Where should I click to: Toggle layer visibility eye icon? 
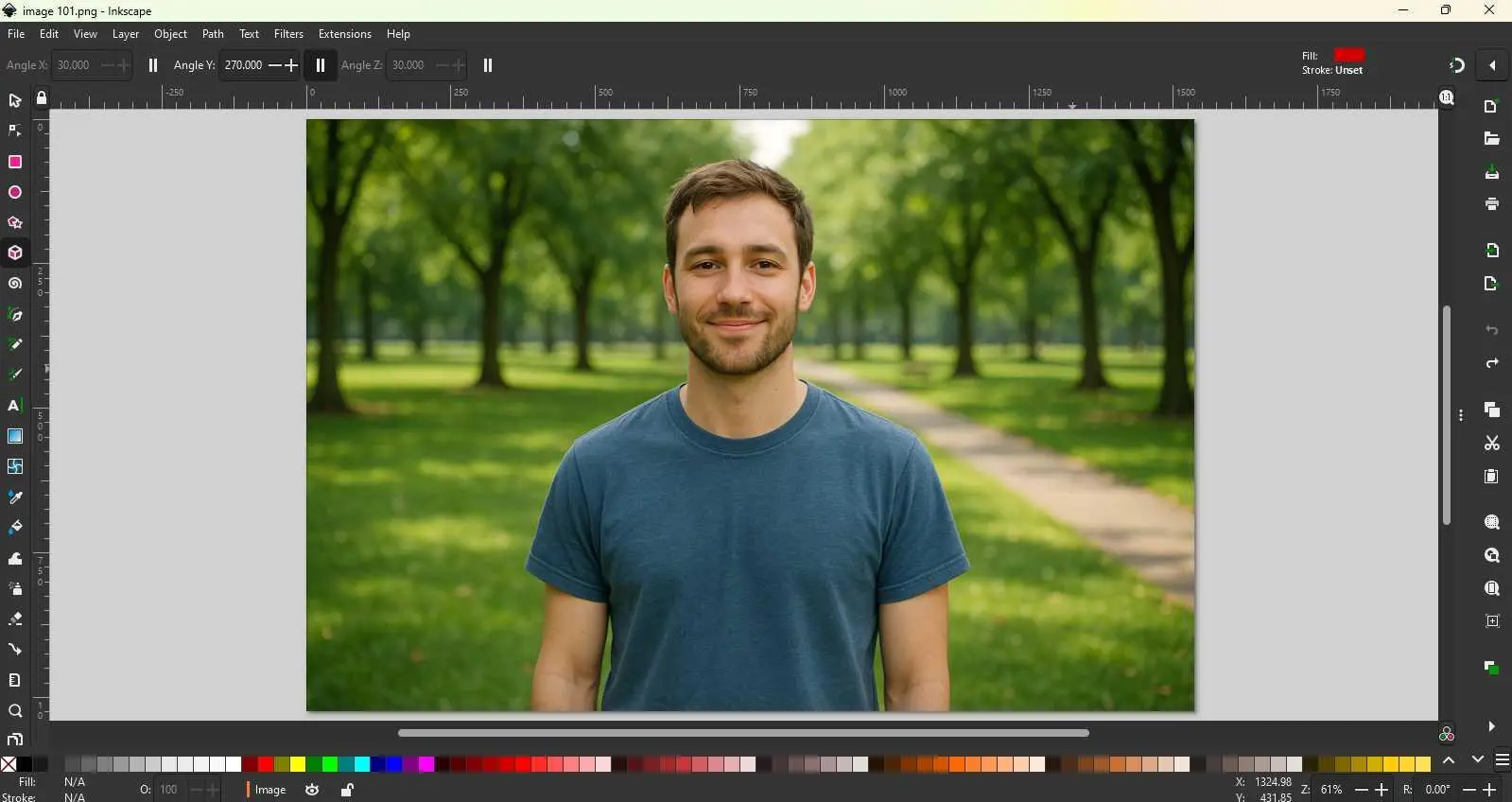pos(312,790)
